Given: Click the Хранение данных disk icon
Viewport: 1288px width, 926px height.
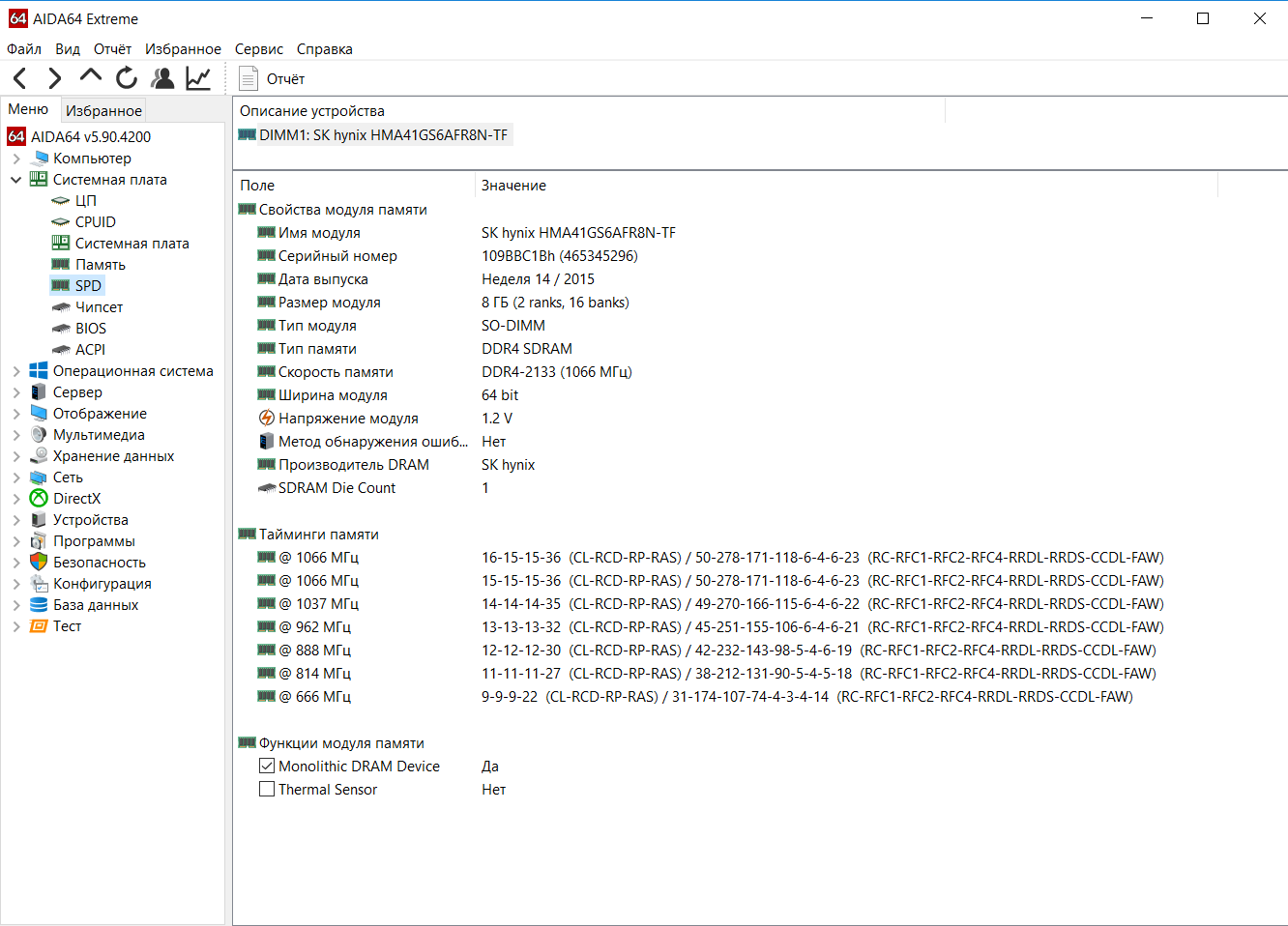Looking at the screenshot, I should coord(39,456).
